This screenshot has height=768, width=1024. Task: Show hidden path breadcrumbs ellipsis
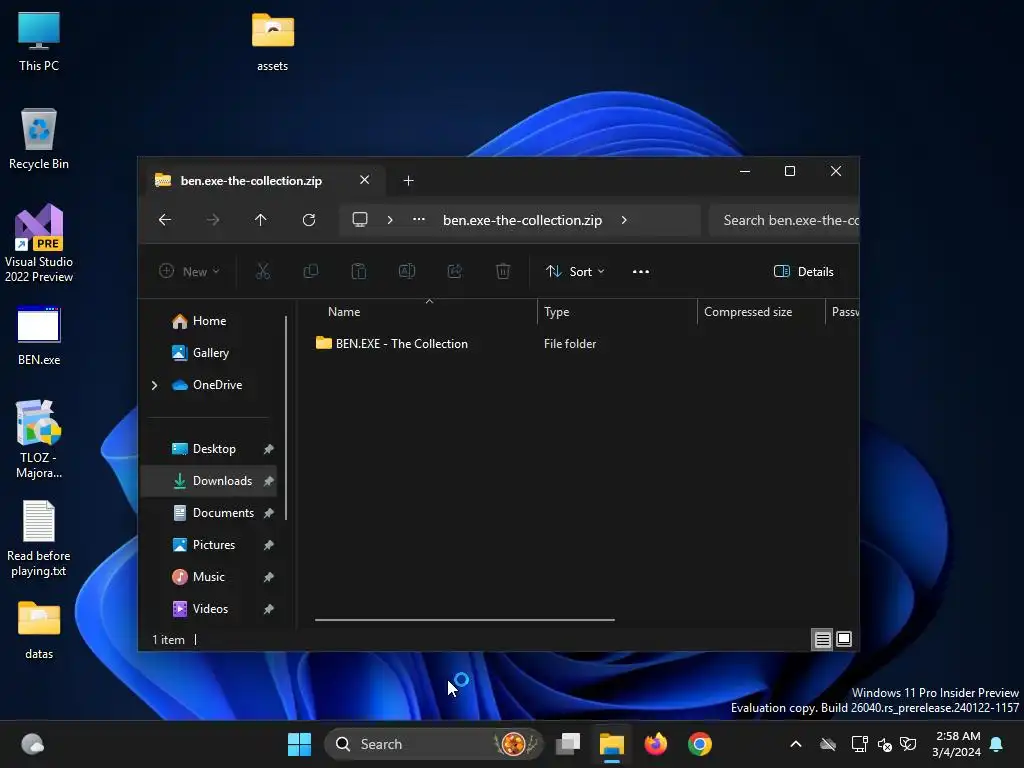click(x=419, y=220)
